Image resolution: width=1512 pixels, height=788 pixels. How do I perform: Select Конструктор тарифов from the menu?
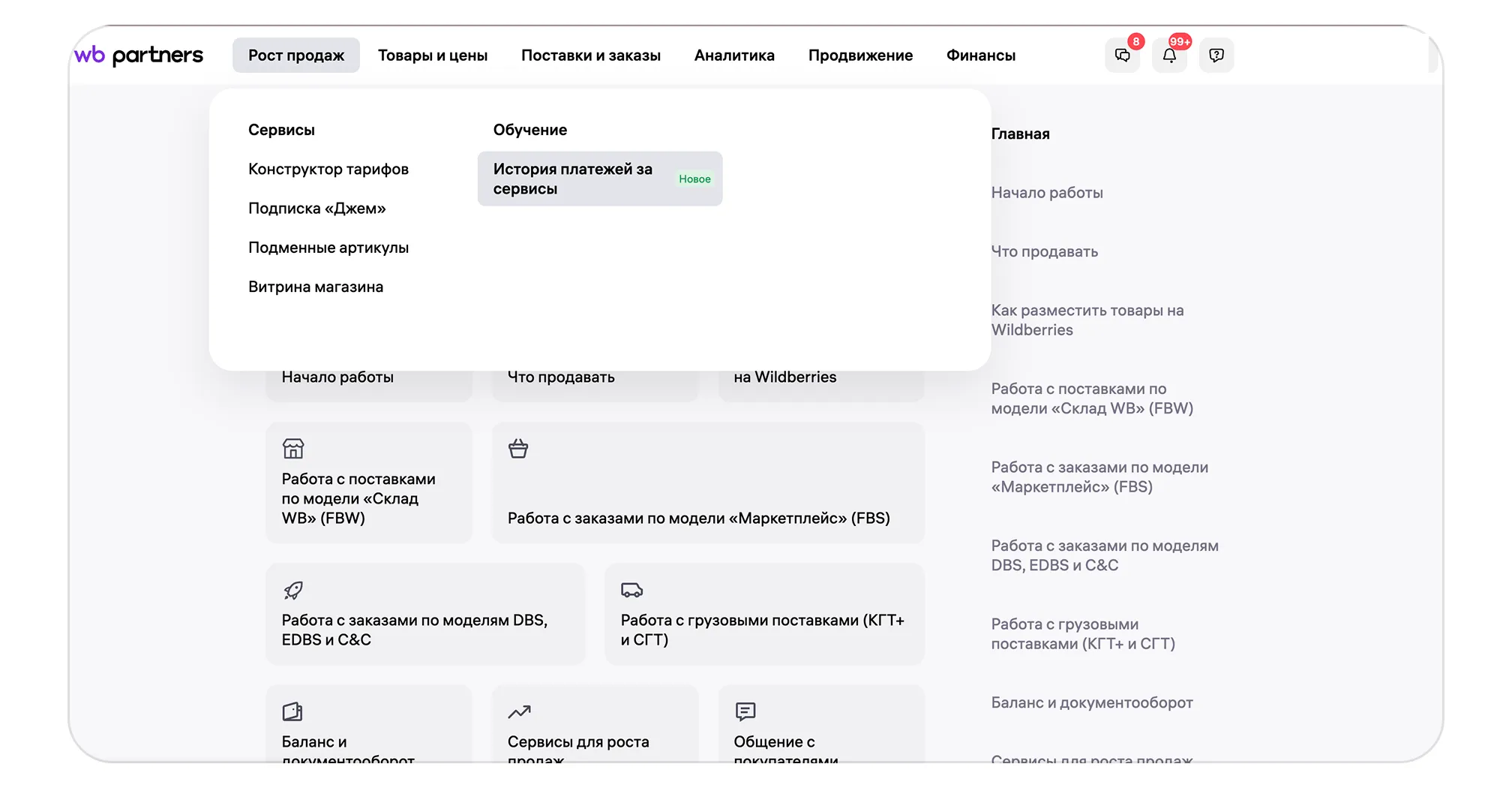328,170
